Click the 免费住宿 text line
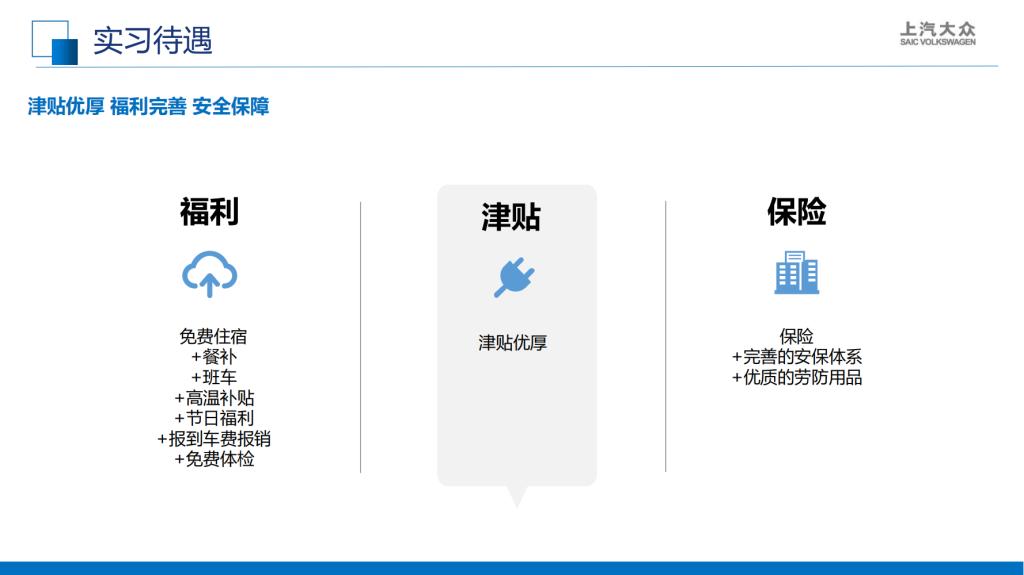This screenshot has height=575, width=1024. click(213, 336)
